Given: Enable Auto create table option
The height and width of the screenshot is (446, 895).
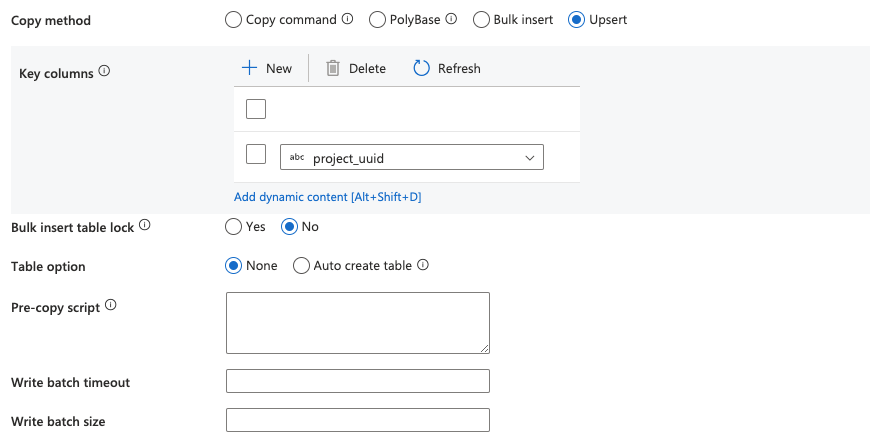Looking at the screenshot, I should 301,266.
